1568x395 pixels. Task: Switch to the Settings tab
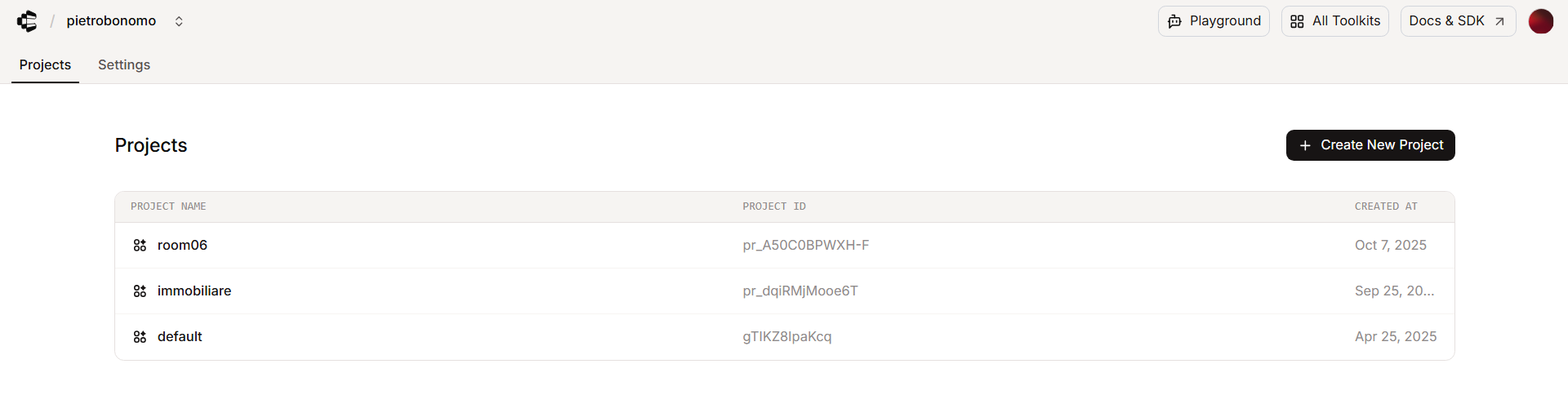[124, 64]
